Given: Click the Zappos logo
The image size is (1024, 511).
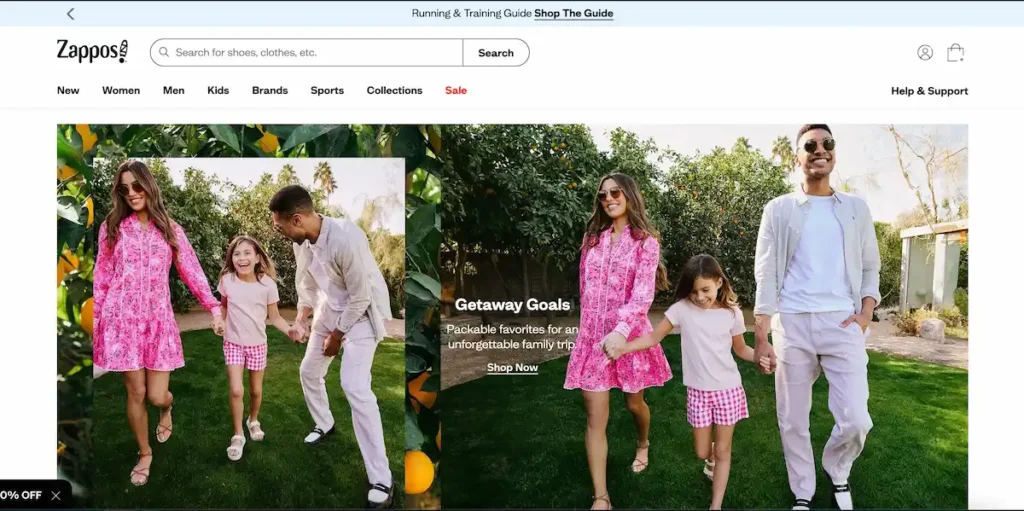Looking at the screenshot, I should click(92, 52).
